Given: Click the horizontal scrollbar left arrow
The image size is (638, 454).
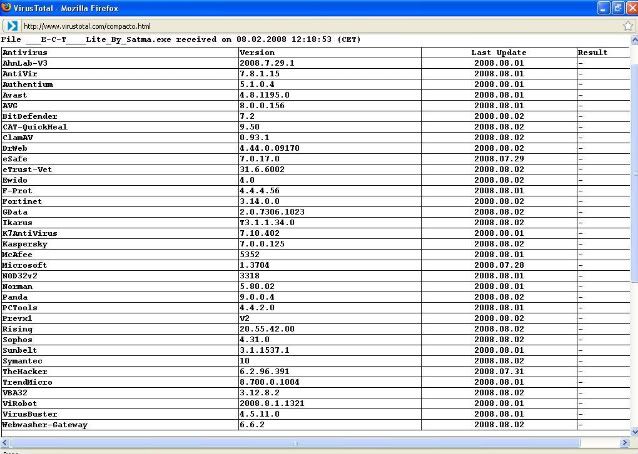Looking at the screenshot, I should click(4, 443).
